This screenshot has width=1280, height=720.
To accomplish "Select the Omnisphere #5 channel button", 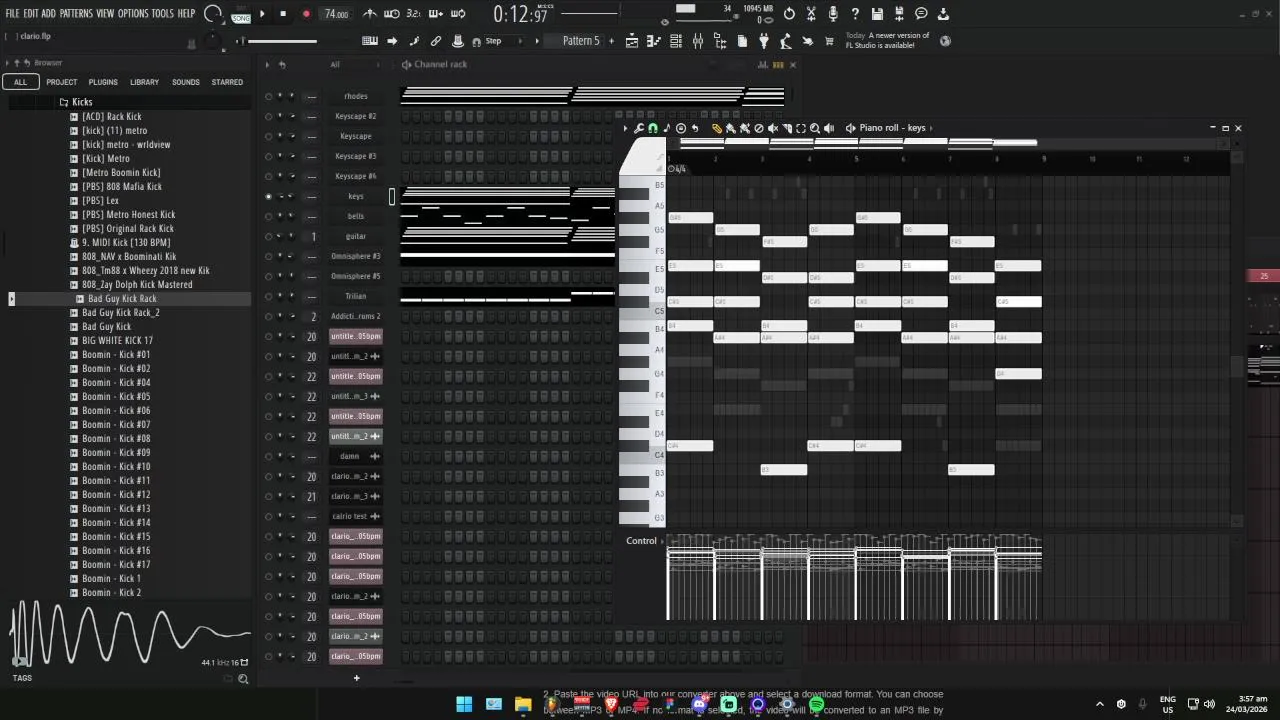I will tap(356, 276).
